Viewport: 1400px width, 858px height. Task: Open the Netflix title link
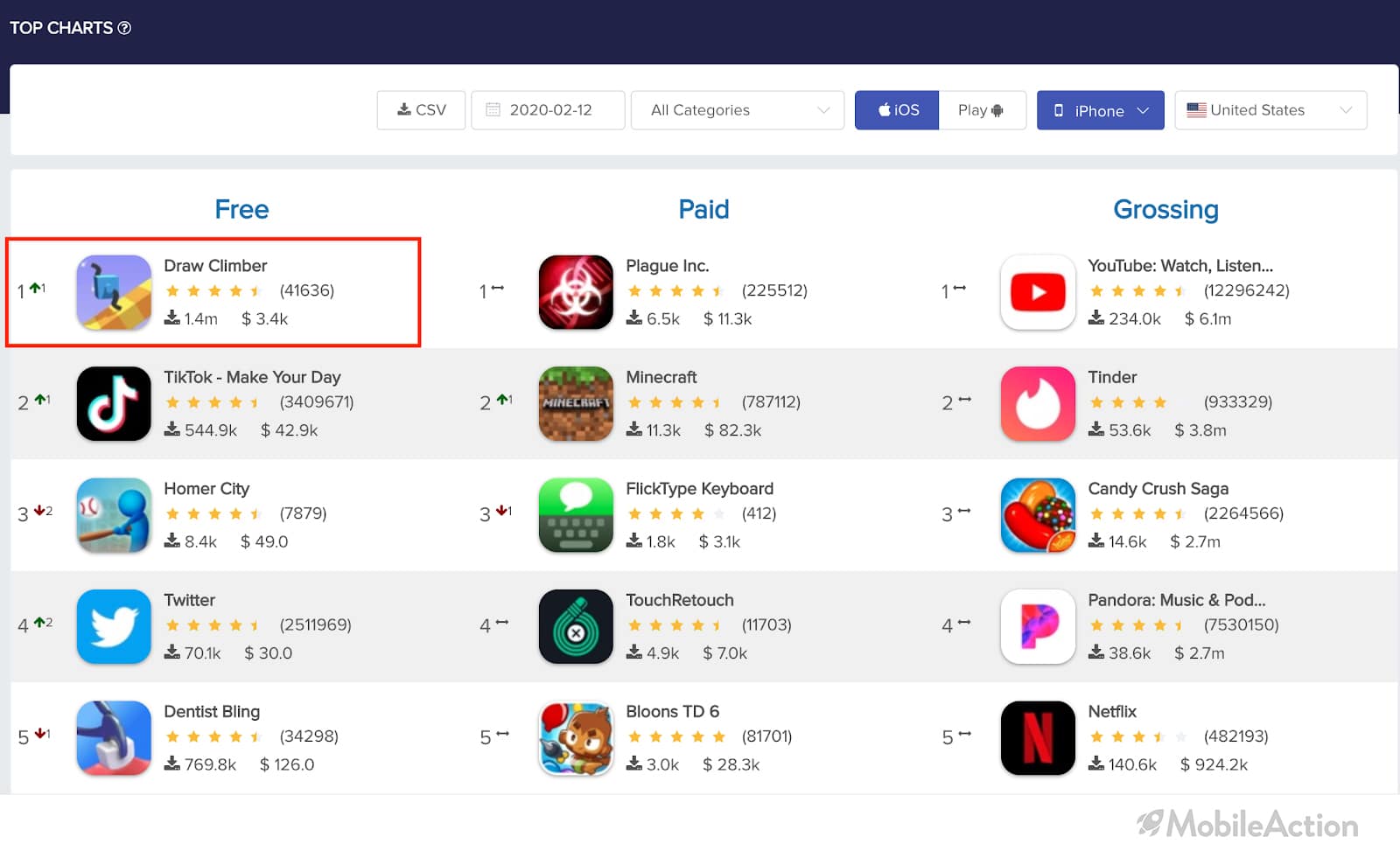(1112, 712)
